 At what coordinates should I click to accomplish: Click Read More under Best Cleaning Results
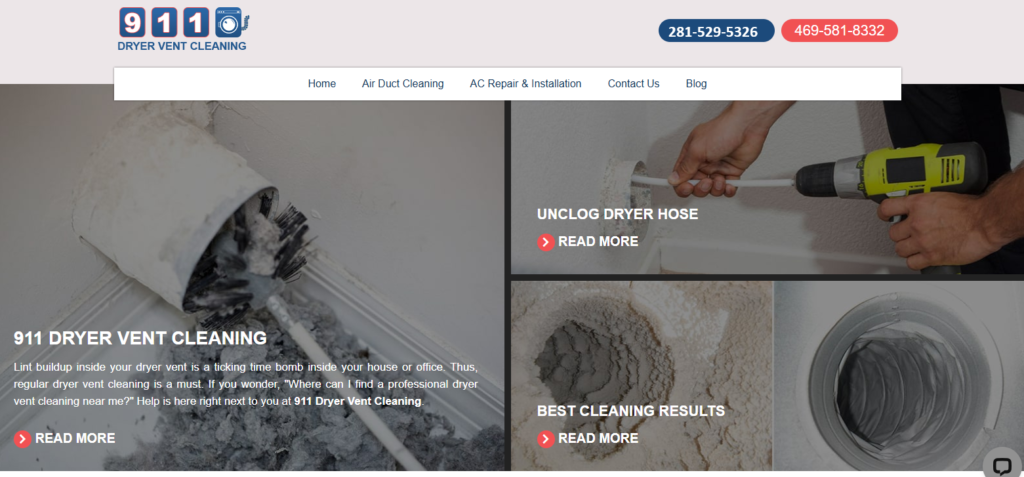point(598,438)
